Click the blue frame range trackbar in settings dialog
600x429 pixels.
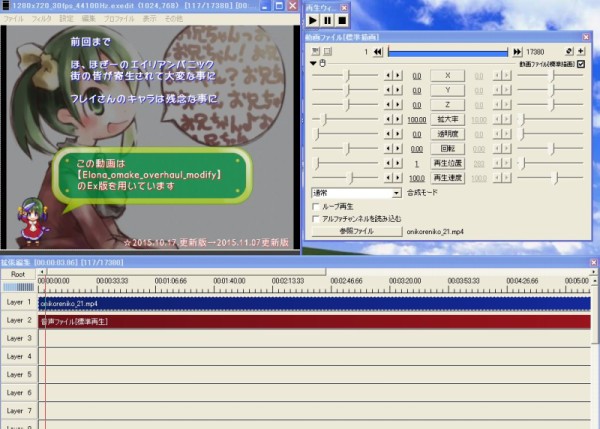(x=448, y=52)
